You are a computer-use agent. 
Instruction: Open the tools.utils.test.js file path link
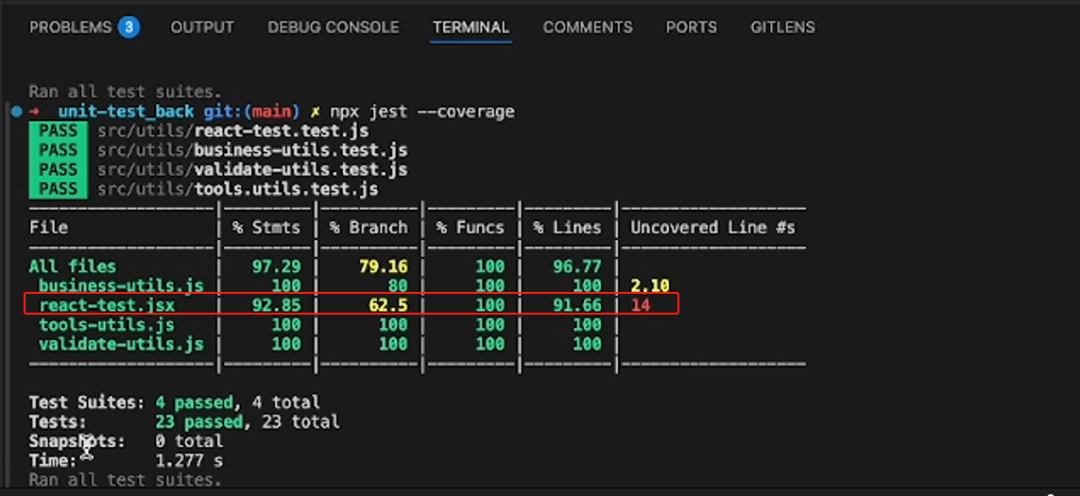(238, 188)
